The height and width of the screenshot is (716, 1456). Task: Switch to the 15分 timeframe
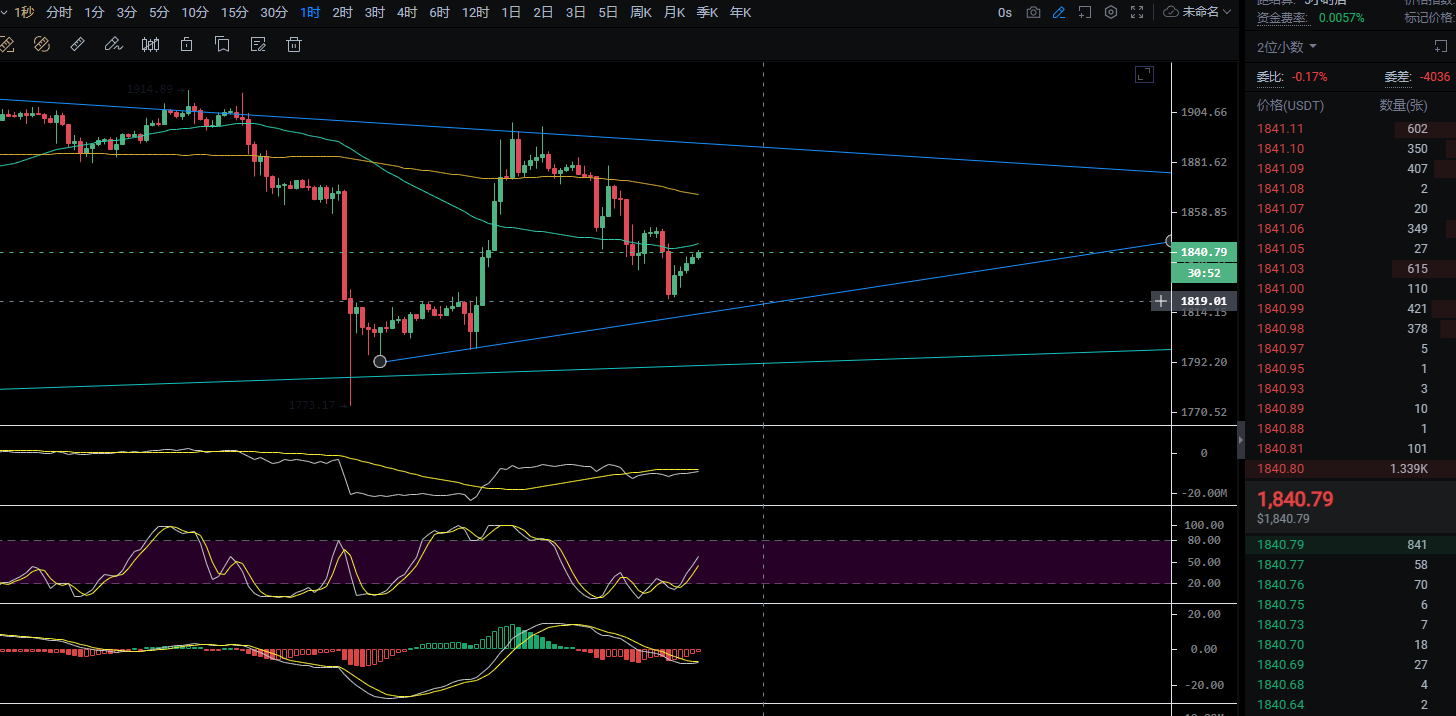234,12
